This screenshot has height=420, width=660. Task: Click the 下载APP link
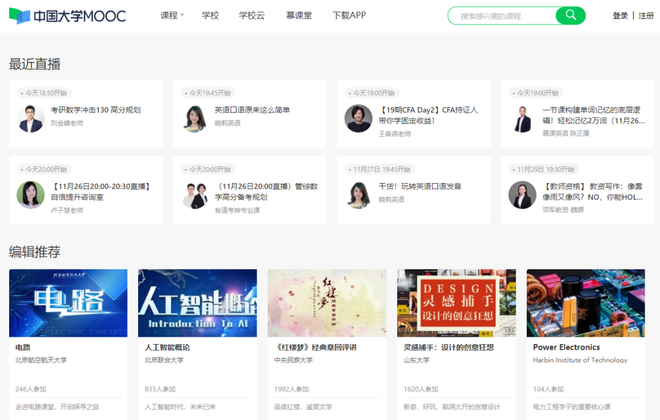tap(350, 16)
